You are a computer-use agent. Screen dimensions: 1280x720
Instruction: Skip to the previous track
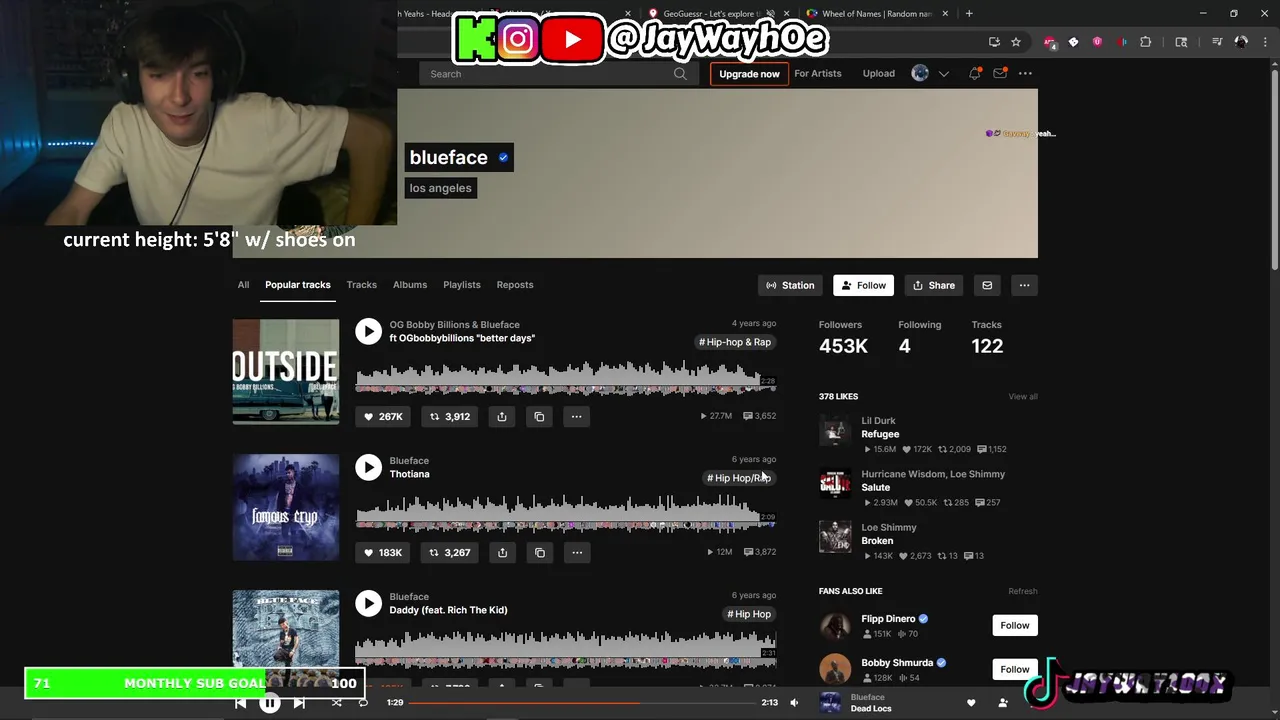240,703
